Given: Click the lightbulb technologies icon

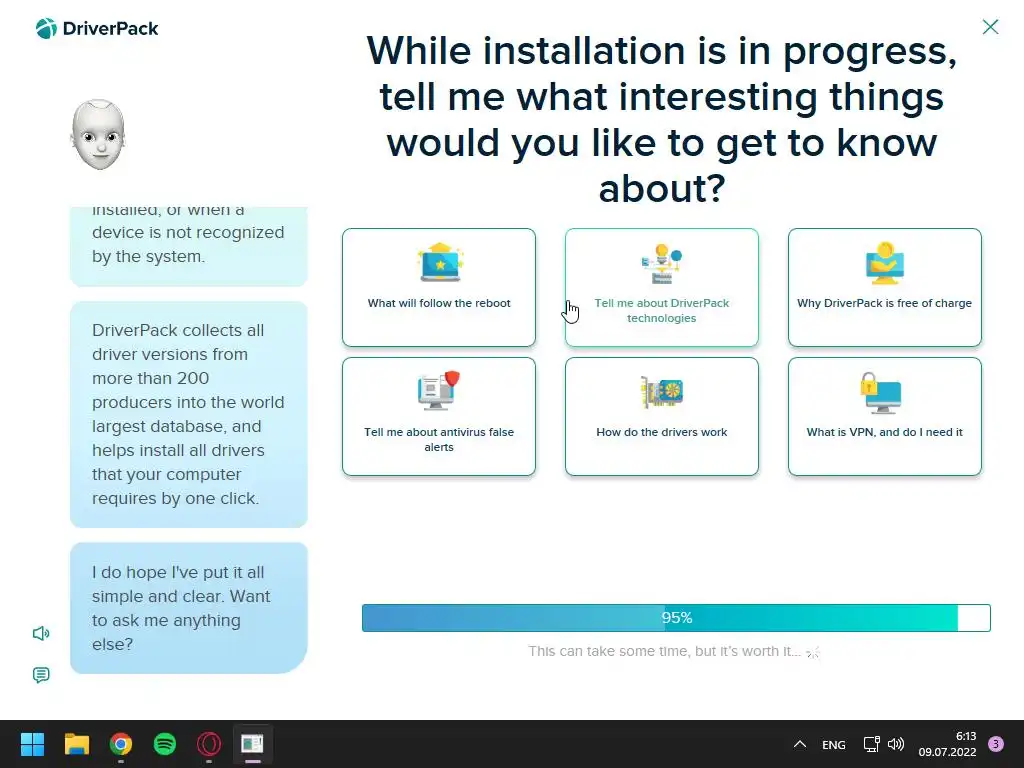Looking at the screenshot, I should tap(662, 263).
